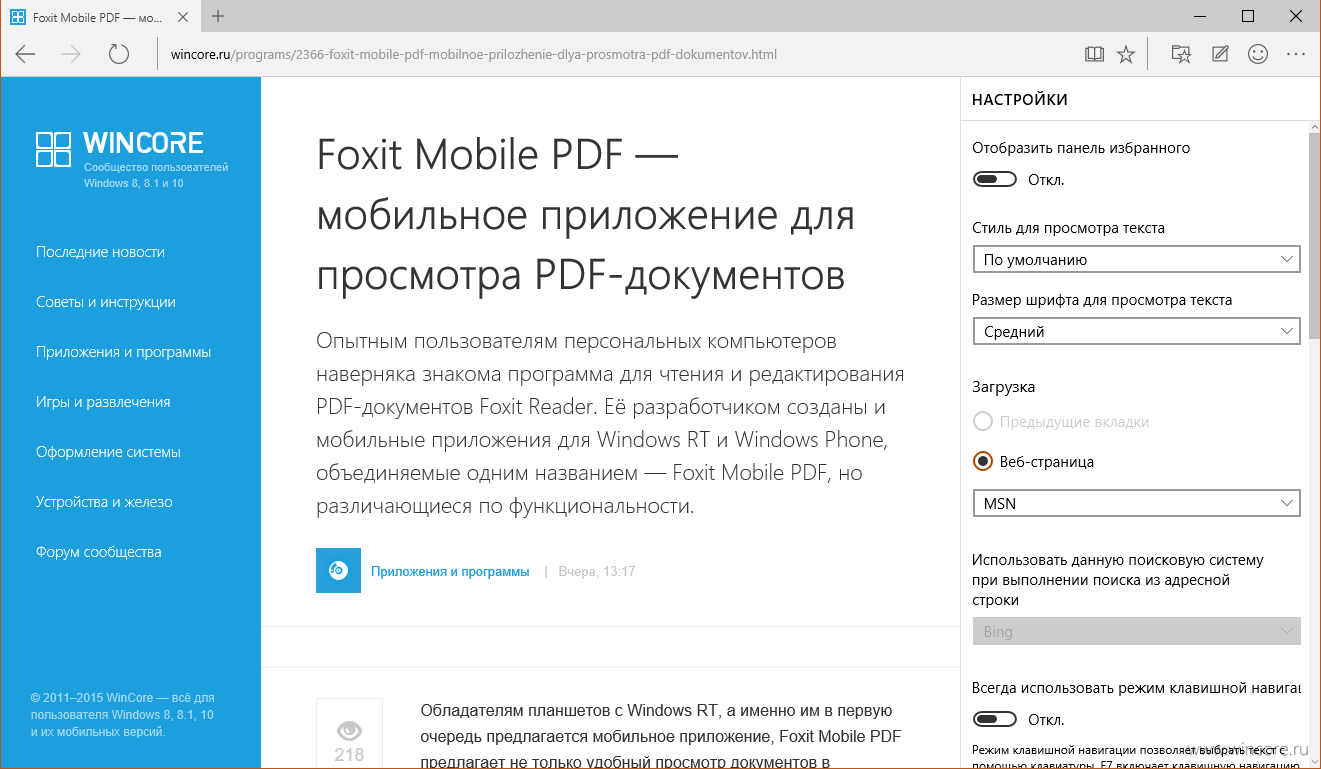Open the Hub favorites list icon
This screenshot has width=1321, height=769.
pos(1182,54)
